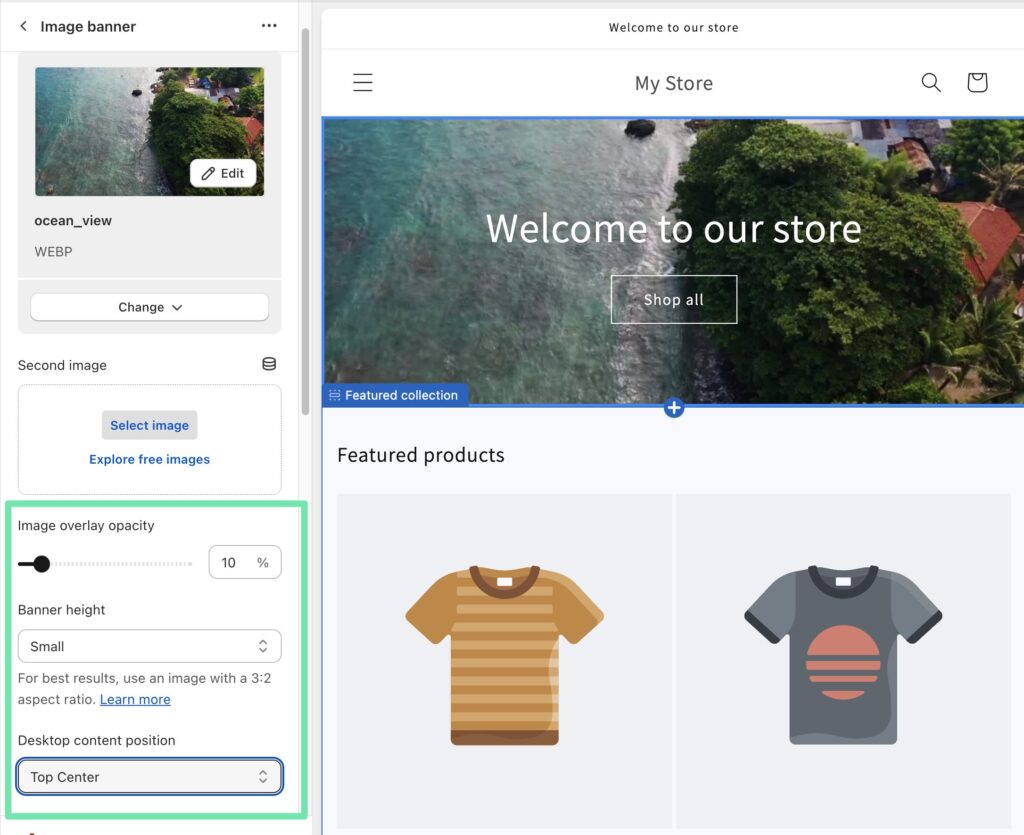The width and height of the screenshot is (1024, 835).
Task: Open the Change image dropdown
Action: 150,307
